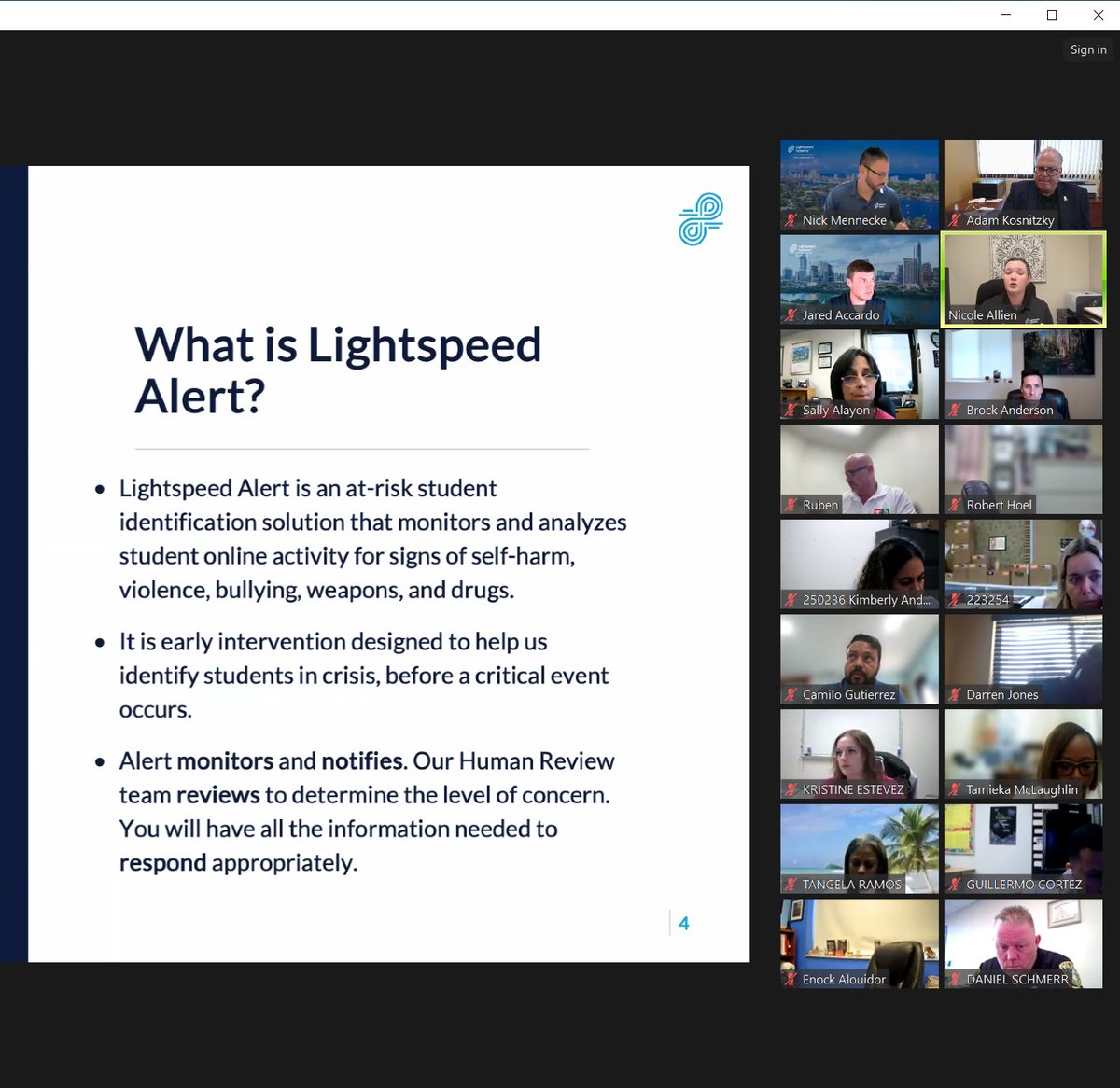The image size is (1120, 1088).
Task: Click Brock Anderson's muted mic icon
Action: 954,411
